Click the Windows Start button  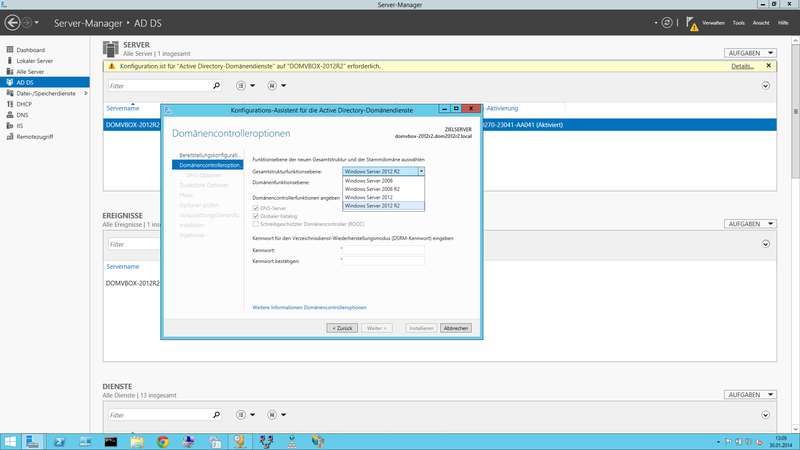(x=11, y=440)
